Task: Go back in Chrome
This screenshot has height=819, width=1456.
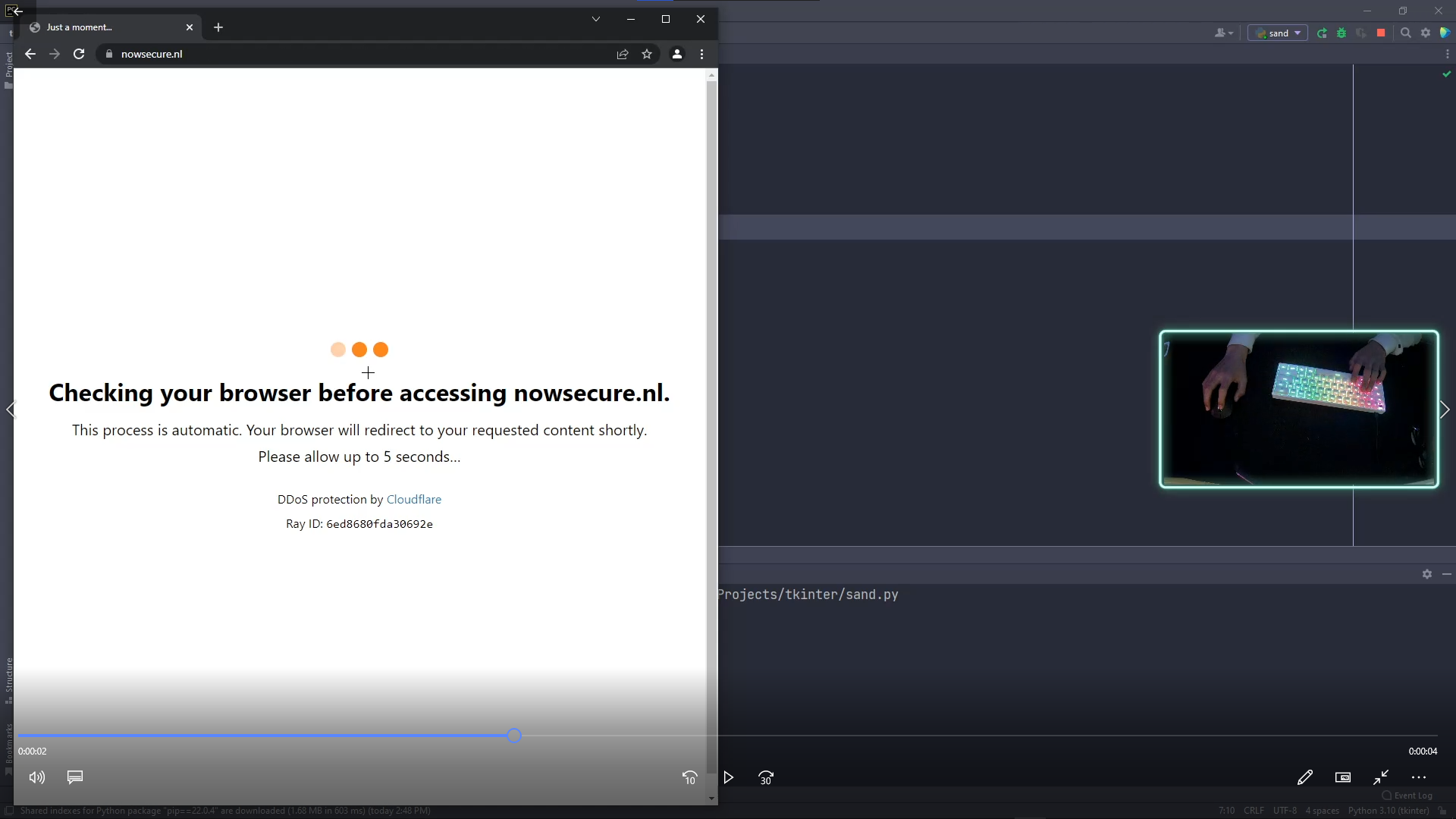Action: pos(30,54)
